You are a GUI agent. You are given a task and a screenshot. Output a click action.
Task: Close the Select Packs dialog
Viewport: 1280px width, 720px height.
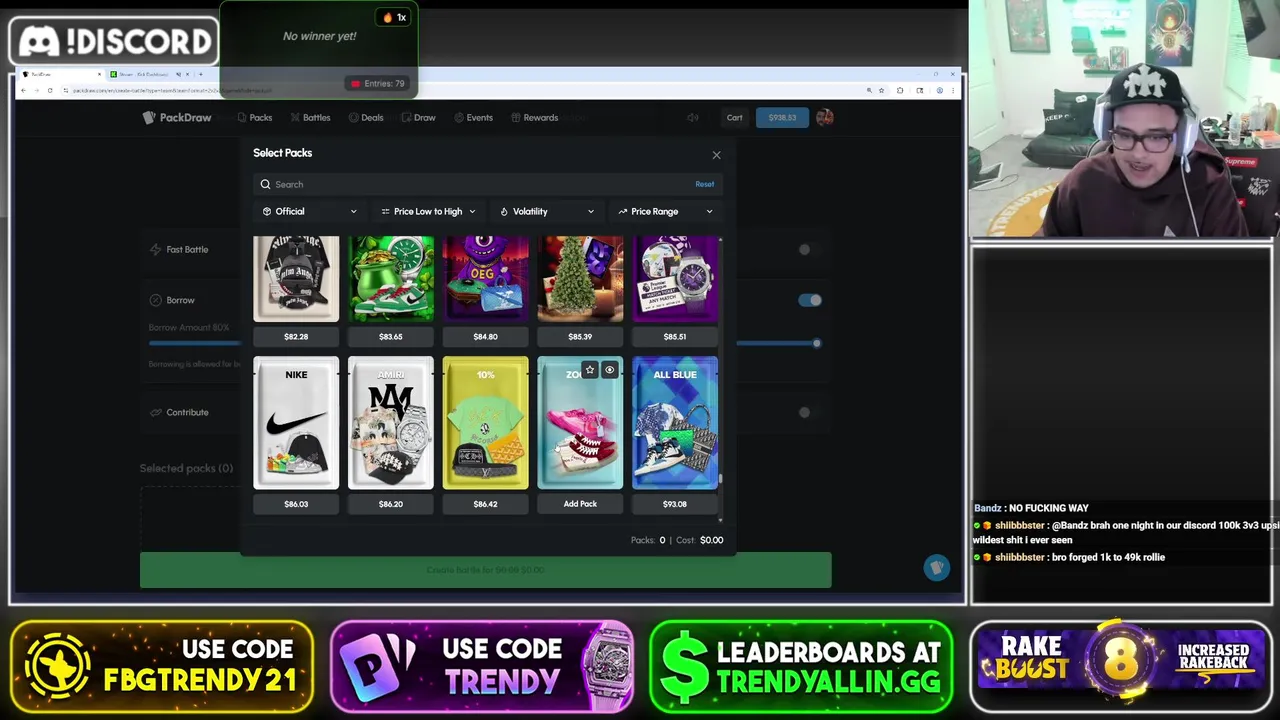pyautogui.click(x=716, y=155)
